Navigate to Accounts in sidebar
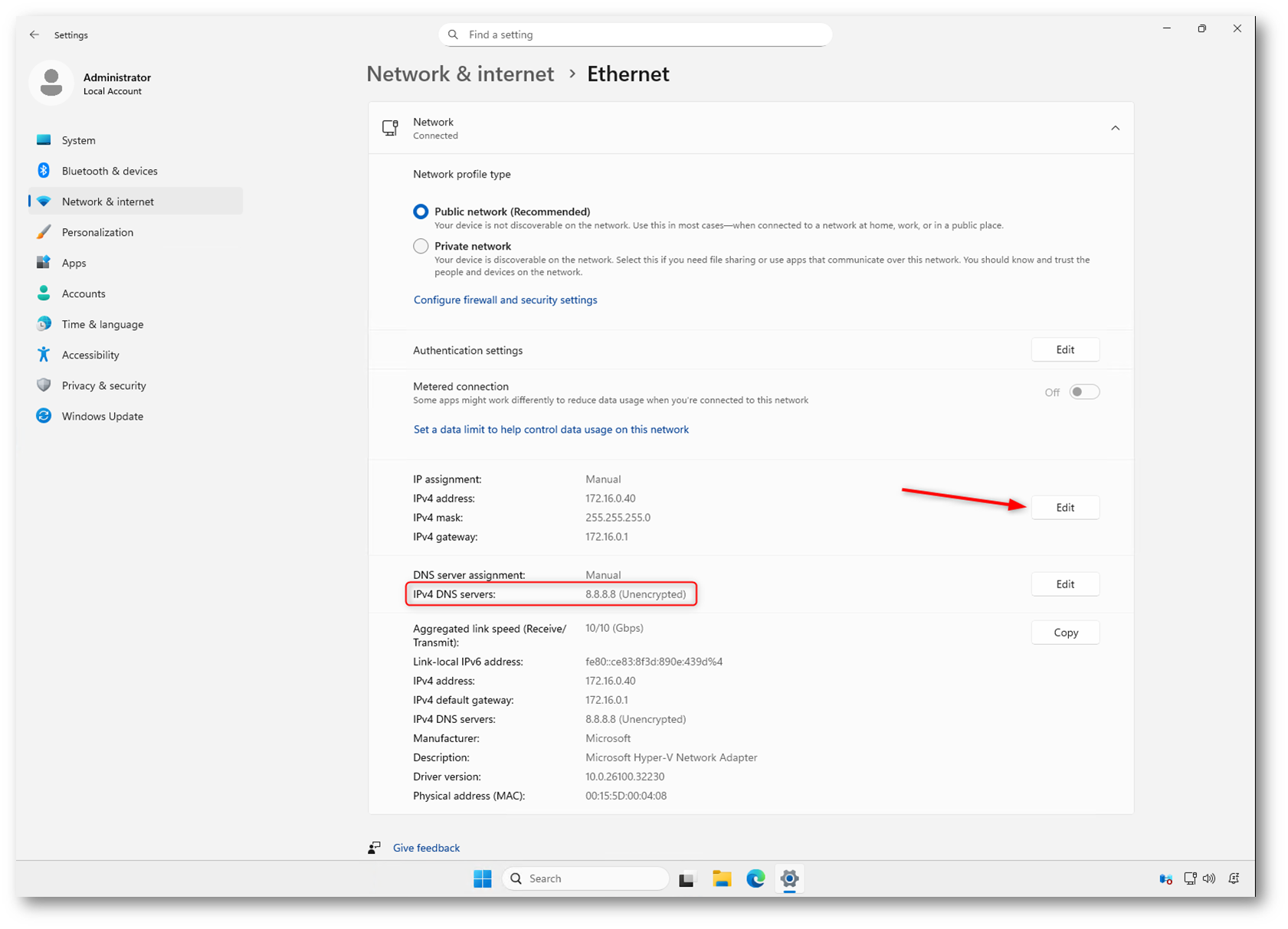Viewport: 1288px width, 929px height. tap(84, 293)
